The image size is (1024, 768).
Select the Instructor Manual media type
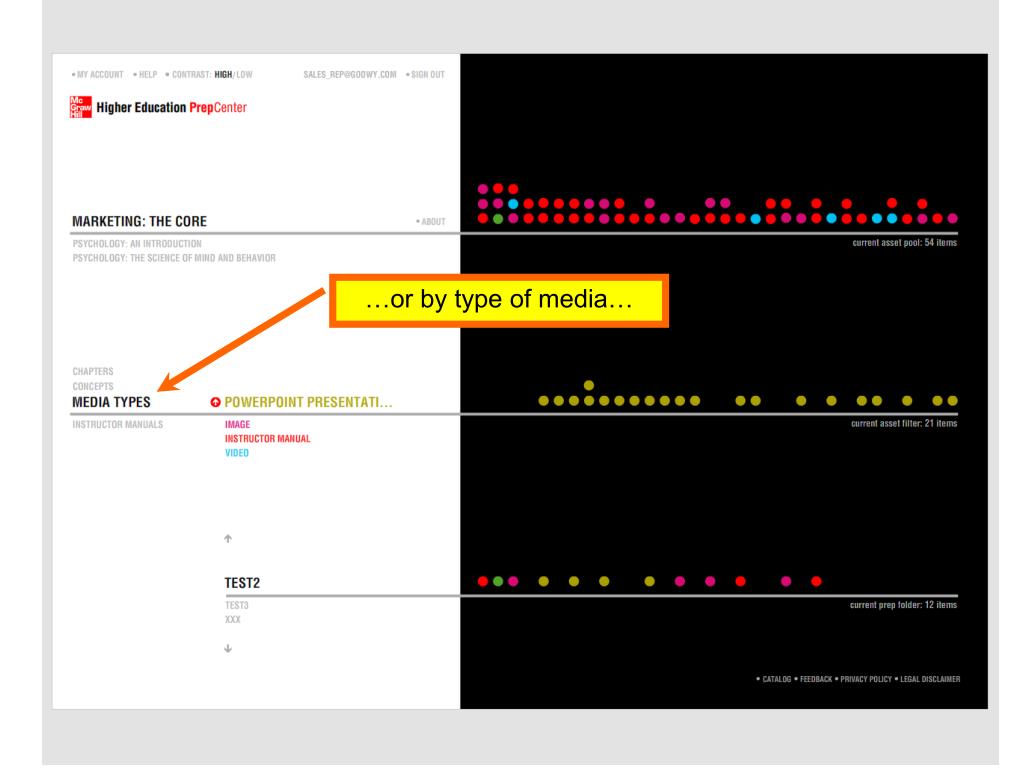click(x=268, y=439)
